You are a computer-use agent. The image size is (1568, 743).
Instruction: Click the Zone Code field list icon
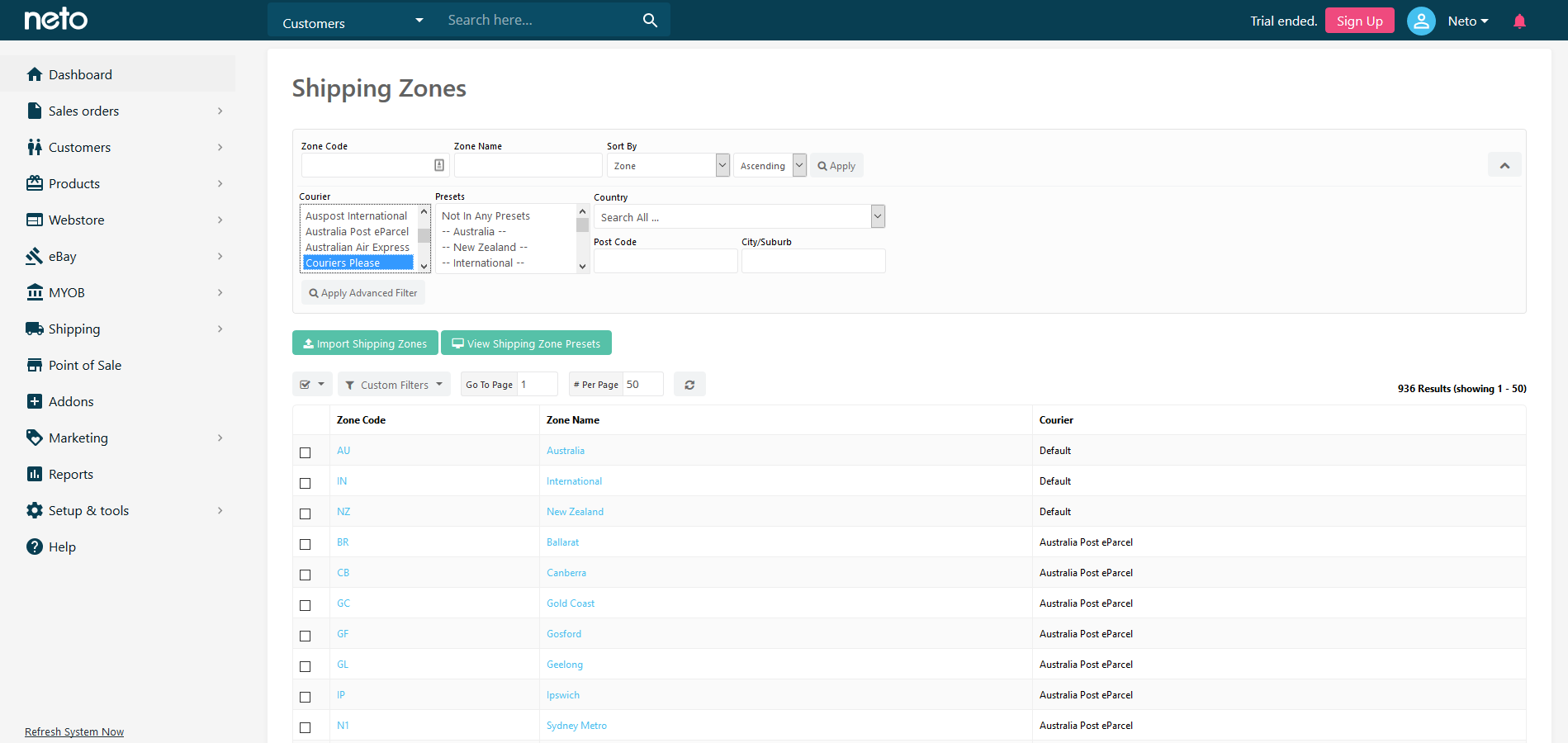[x=439, y=165]
